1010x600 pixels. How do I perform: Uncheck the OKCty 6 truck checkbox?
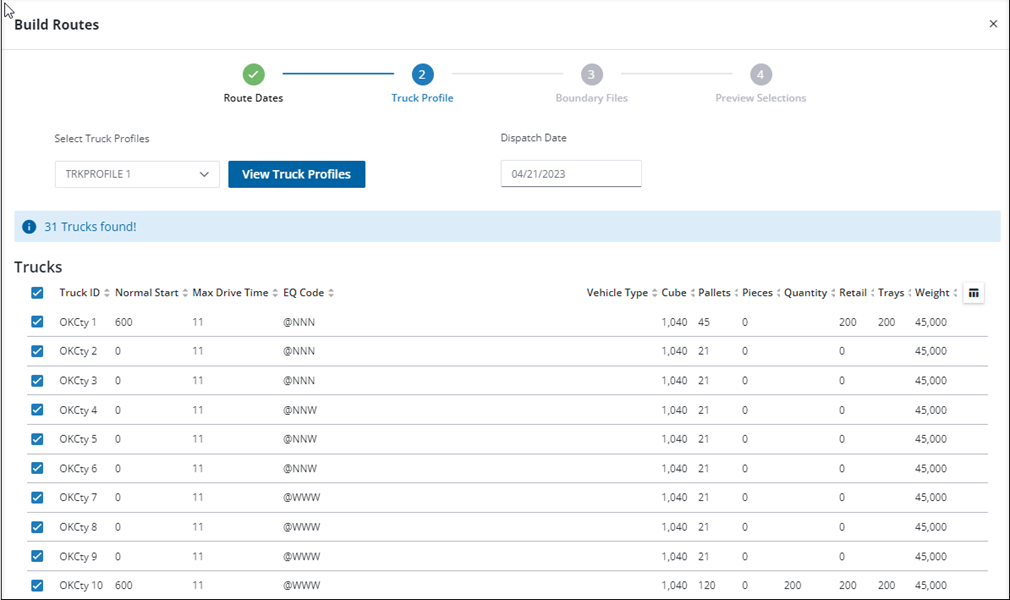pos(37,469)
